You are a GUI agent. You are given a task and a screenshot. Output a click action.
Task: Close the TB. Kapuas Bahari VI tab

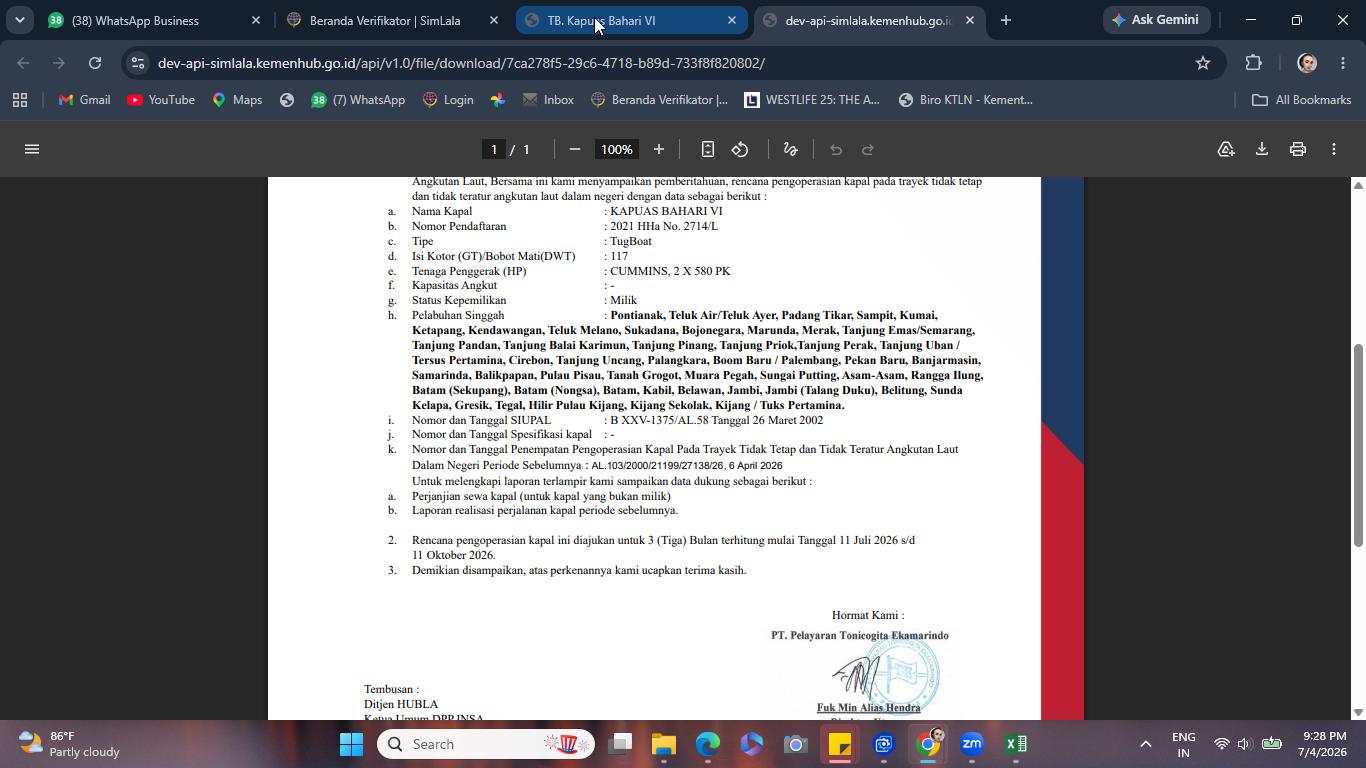coord(731,20)
